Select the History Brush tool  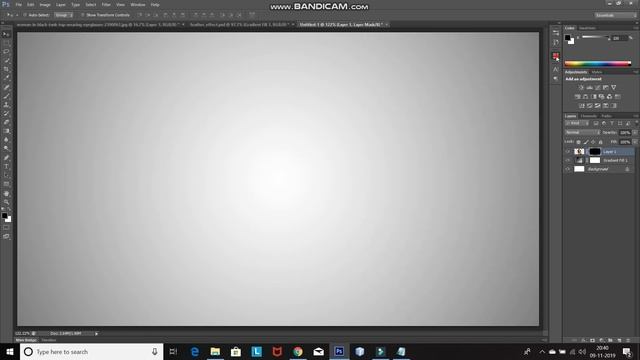tap(6, 113)
